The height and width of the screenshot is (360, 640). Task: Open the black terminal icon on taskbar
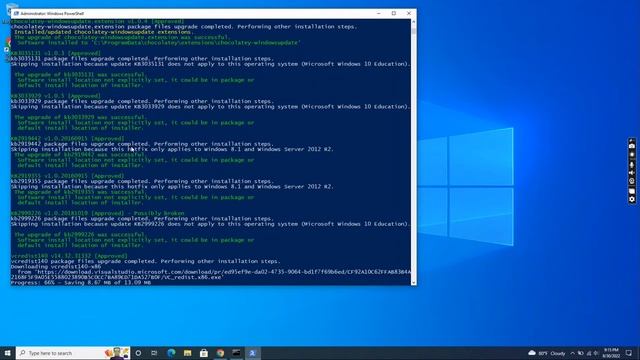236,353
